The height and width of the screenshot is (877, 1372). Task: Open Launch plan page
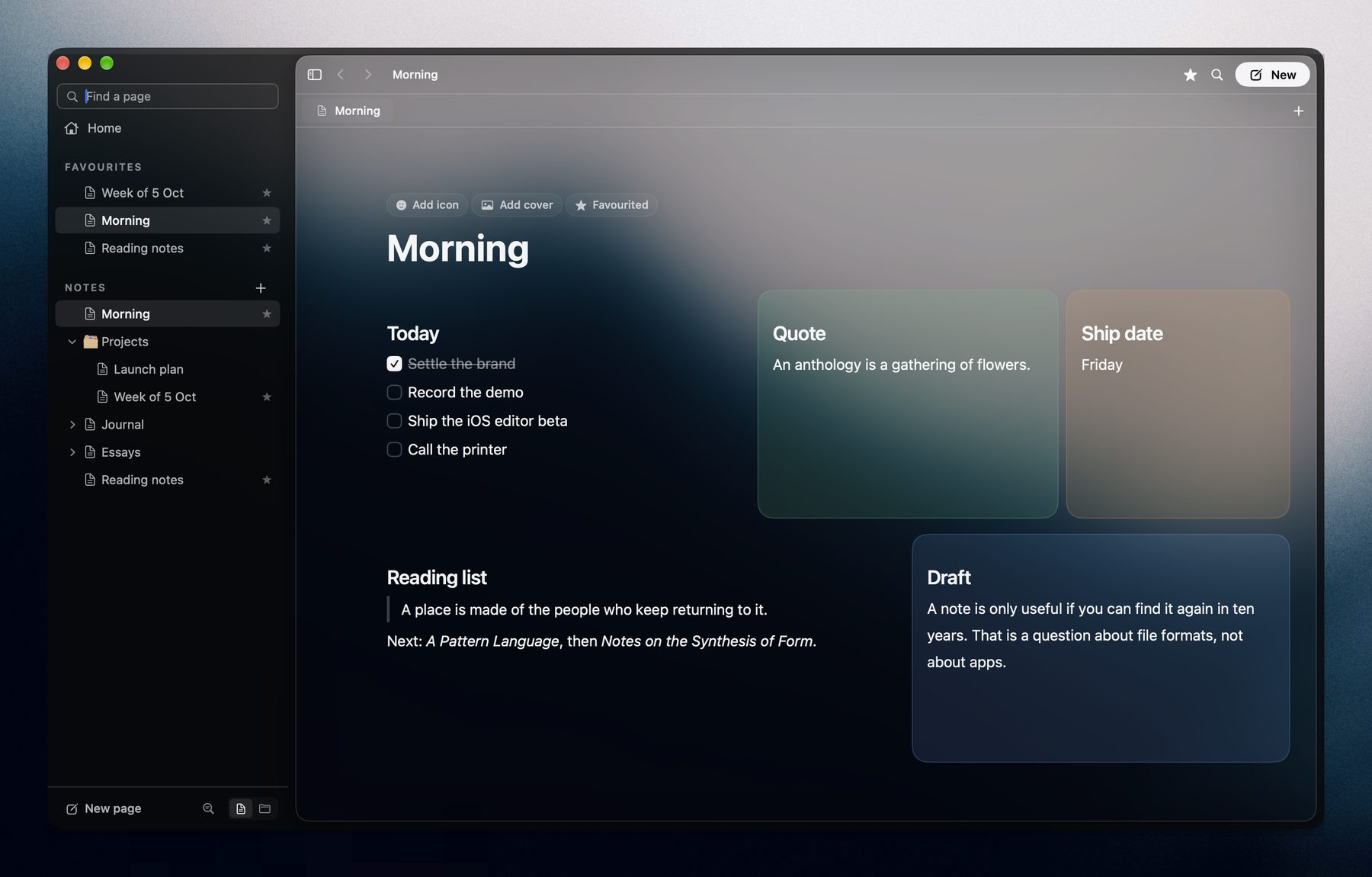168,370
